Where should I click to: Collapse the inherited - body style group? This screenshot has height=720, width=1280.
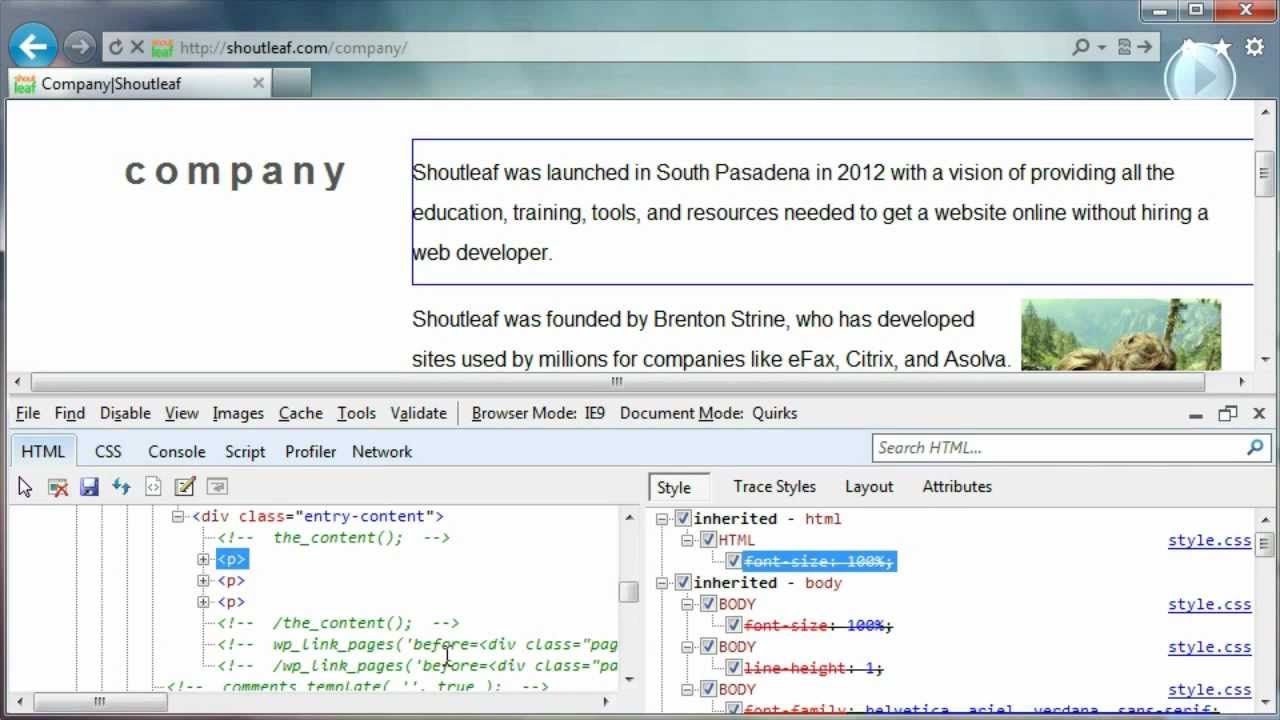click(662, 582)
